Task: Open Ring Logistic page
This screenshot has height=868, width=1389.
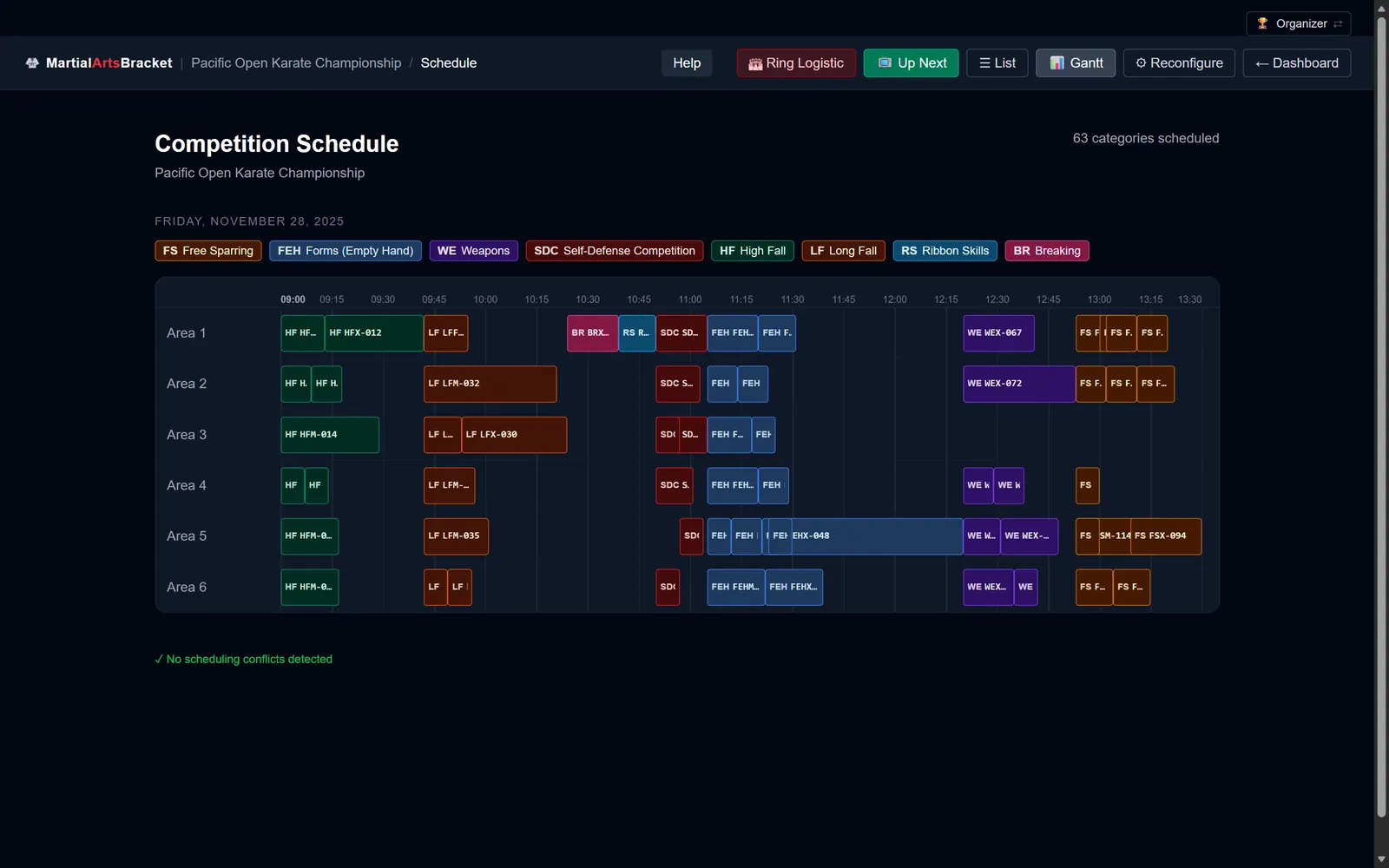Action: tap(796, 63)
